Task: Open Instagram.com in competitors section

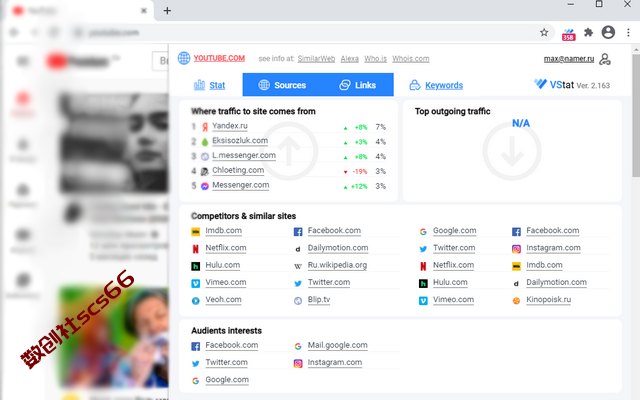Action: pos(553,247)
